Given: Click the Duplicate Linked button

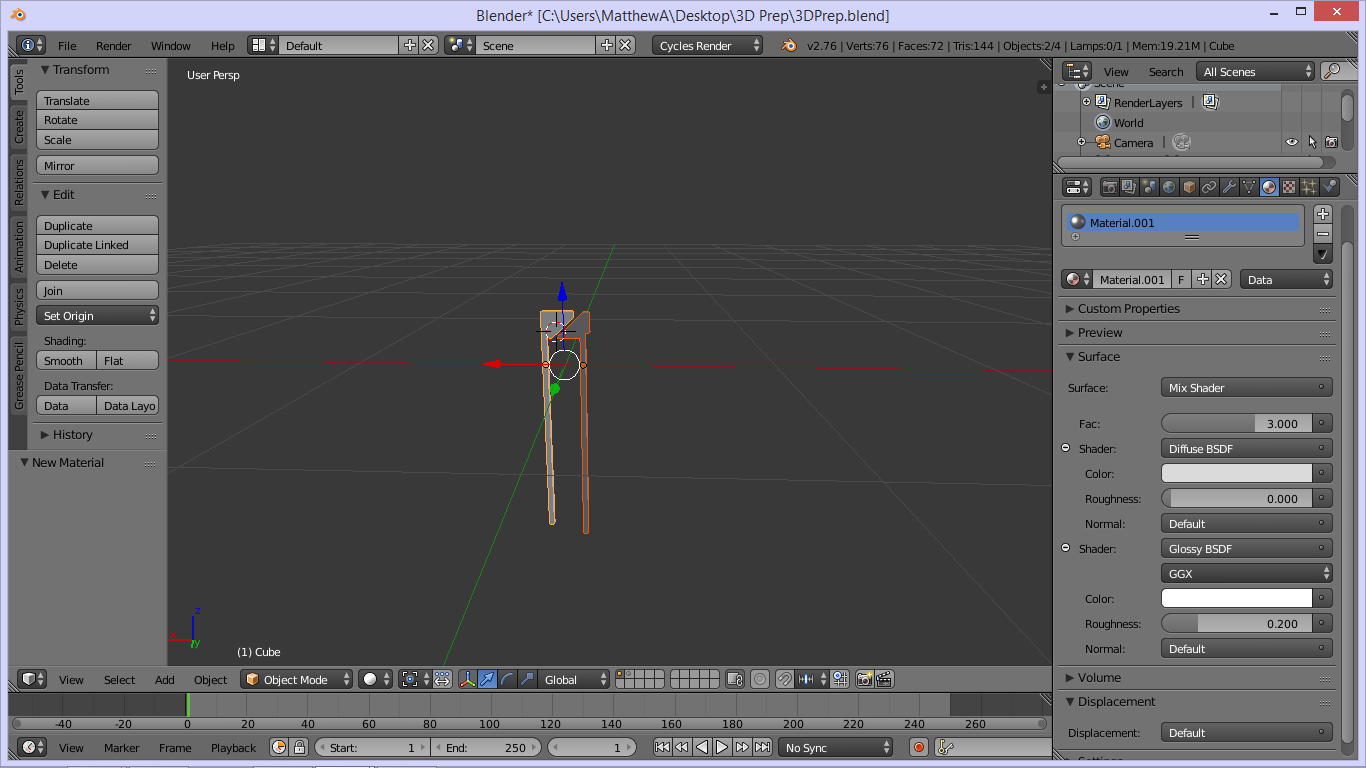Looking at the screenshot, I should [97, 245].
